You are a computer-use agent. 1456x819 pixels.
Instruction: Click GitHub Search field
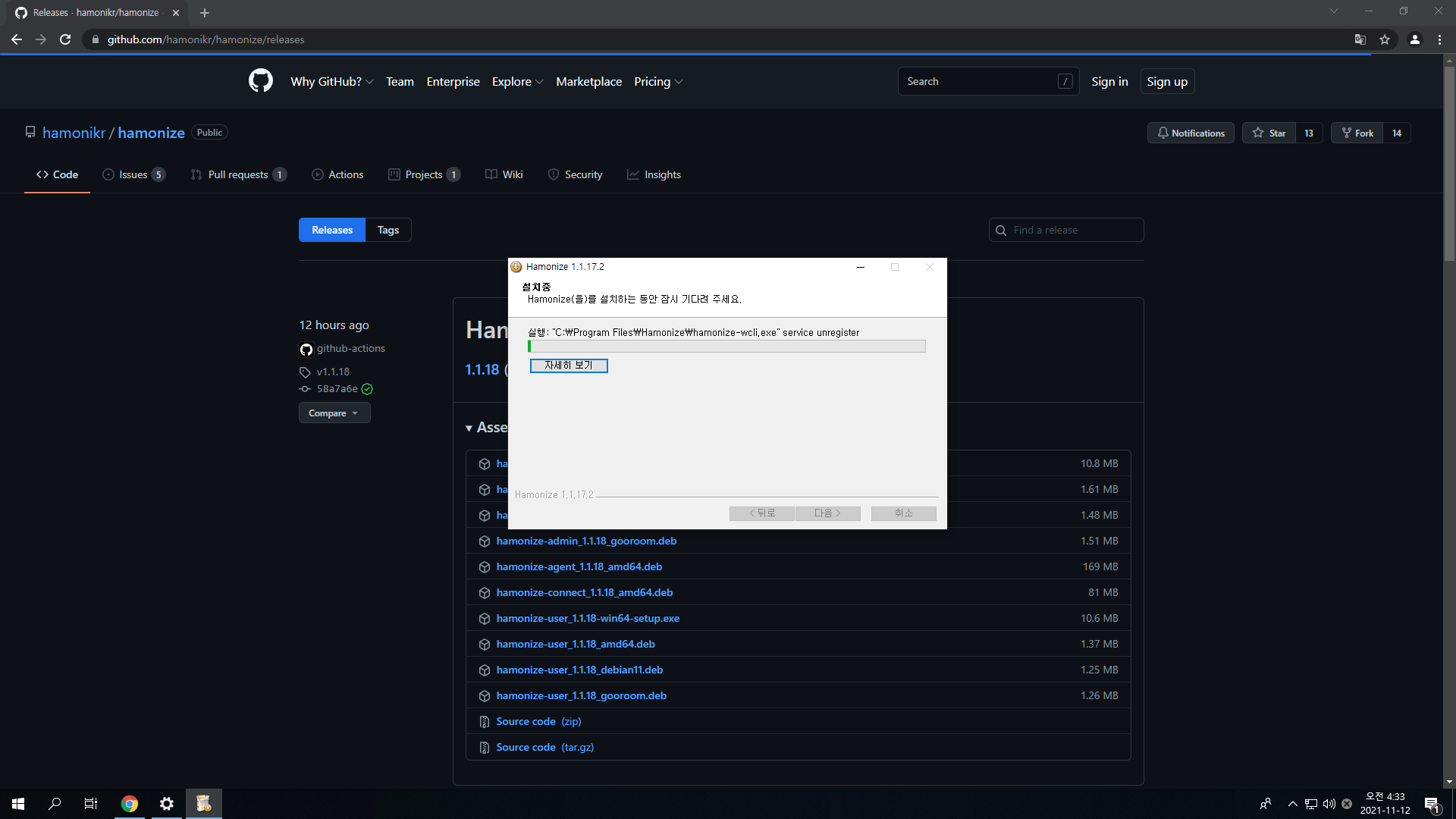[x=988, y=81]
